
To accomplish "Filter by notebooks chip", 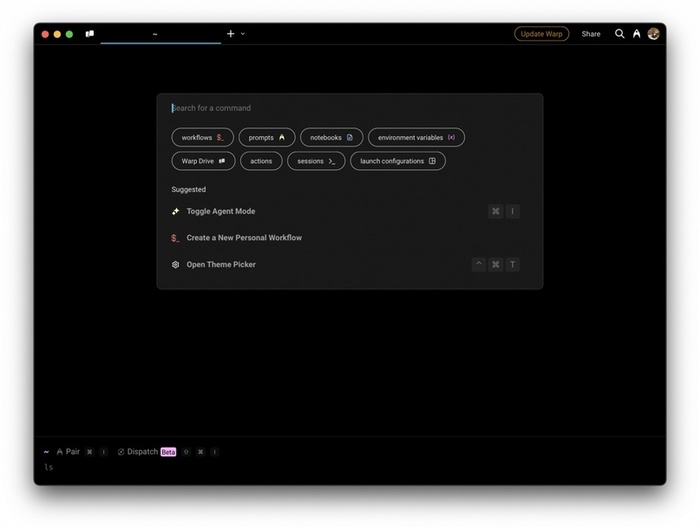I will tap(331, 137).
